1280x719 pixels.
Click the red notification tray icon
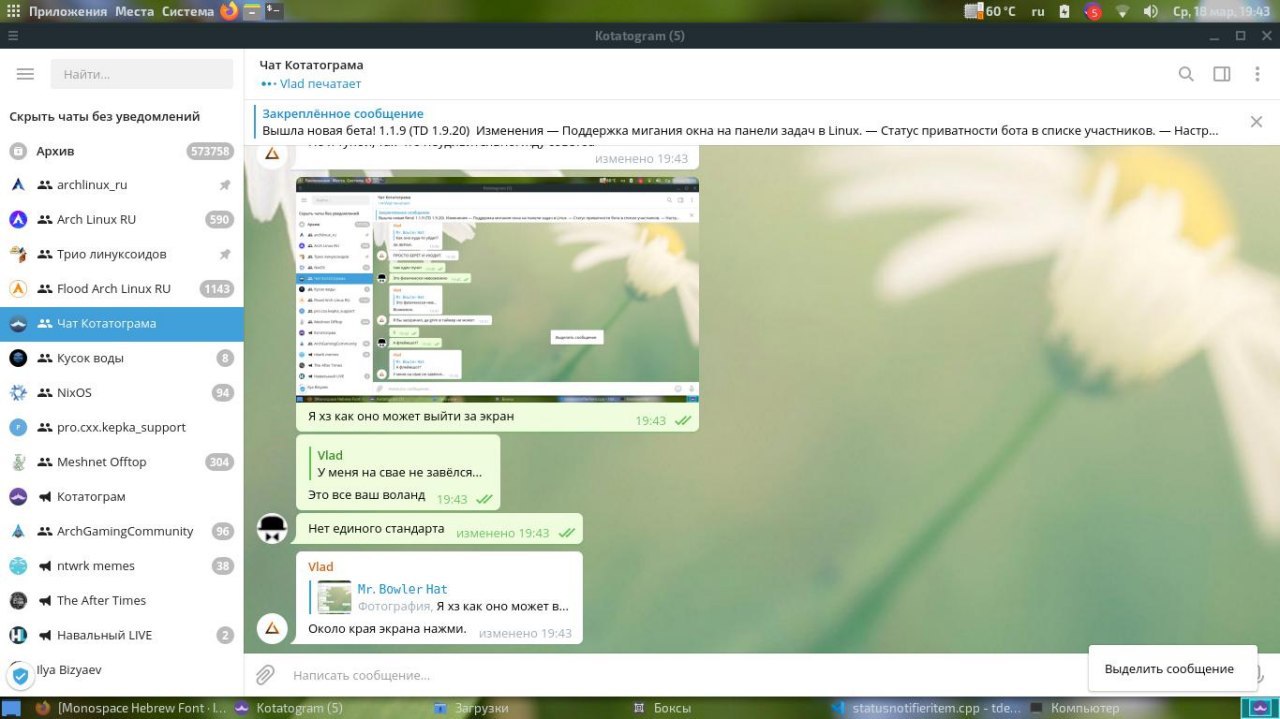tap(1094, 11)
